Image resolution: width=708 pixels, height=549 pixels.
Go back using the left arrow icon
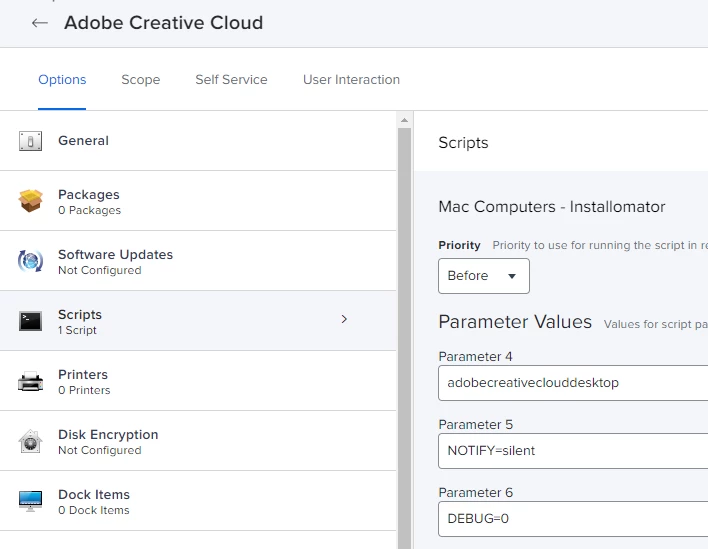click(40, 23)
